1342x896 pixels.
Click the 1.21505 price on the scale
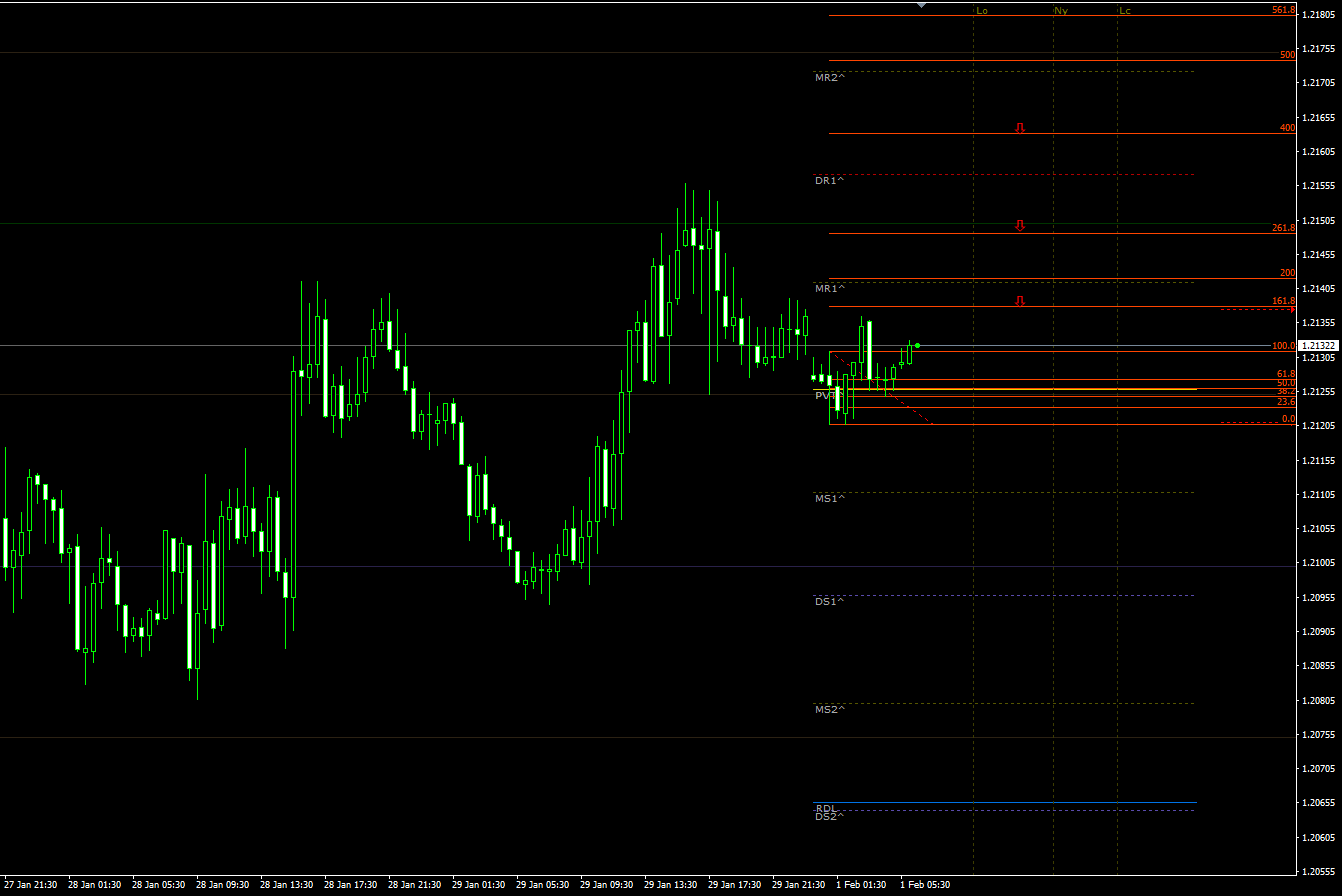click(1319, 221)
